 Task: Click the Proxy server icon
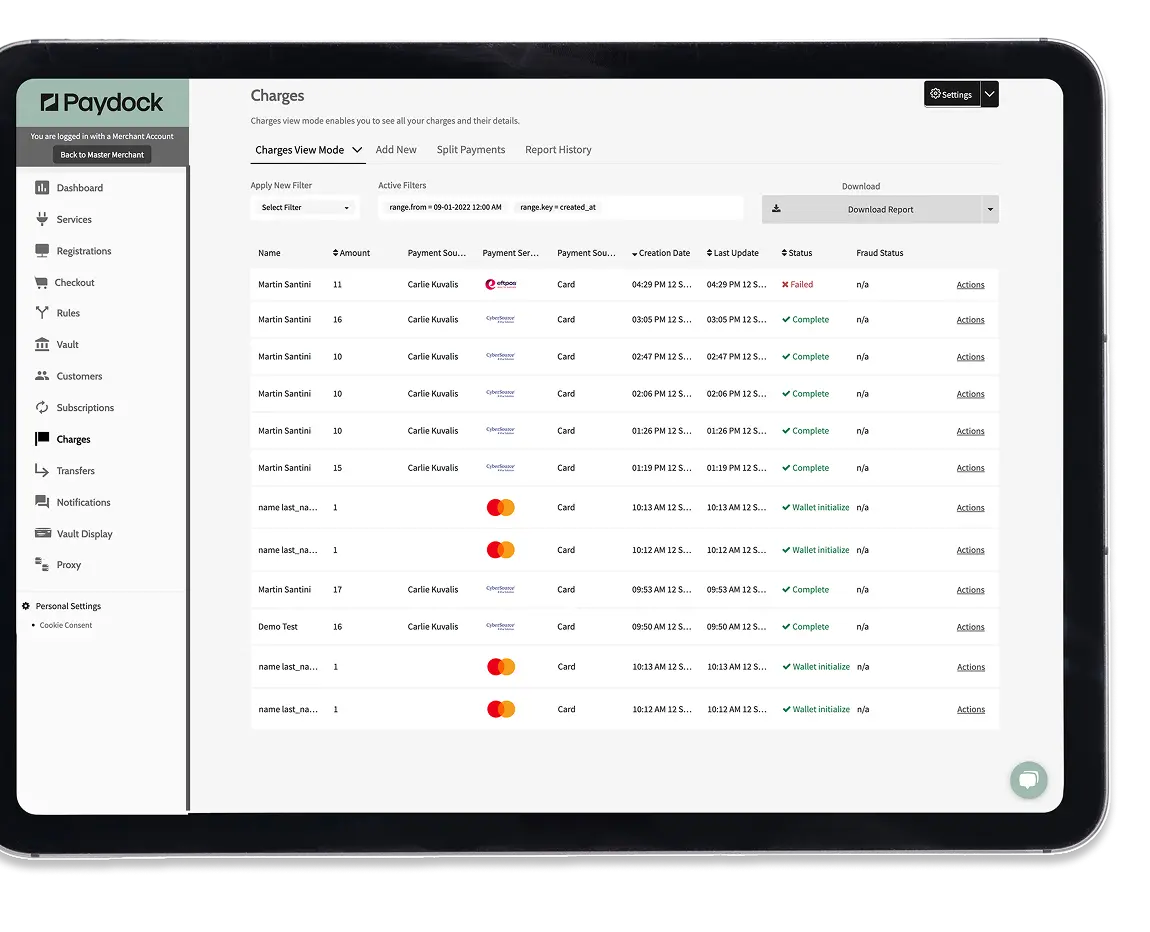[x=42, y=564]
